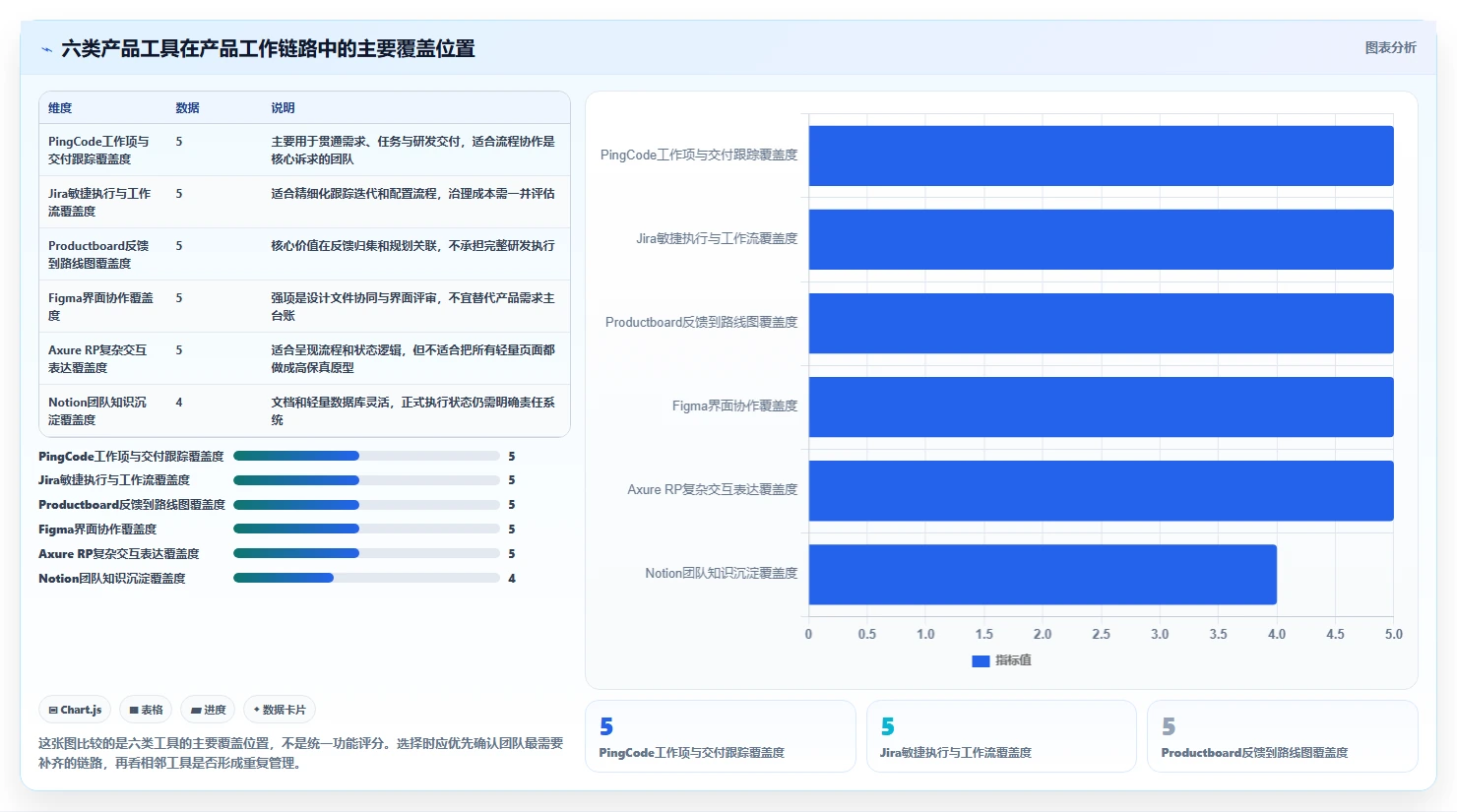1457x812 pixels.
Task: Click the Chart.js tag chip
Action: [x=75, y=710]
